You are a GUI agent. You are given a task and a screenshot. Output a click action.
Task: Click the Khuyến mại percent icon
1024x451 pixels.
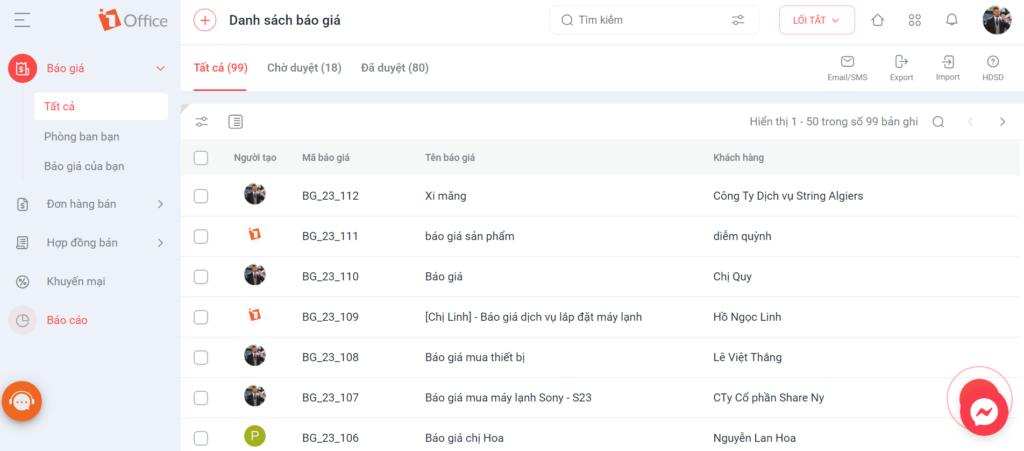point(22,282)
